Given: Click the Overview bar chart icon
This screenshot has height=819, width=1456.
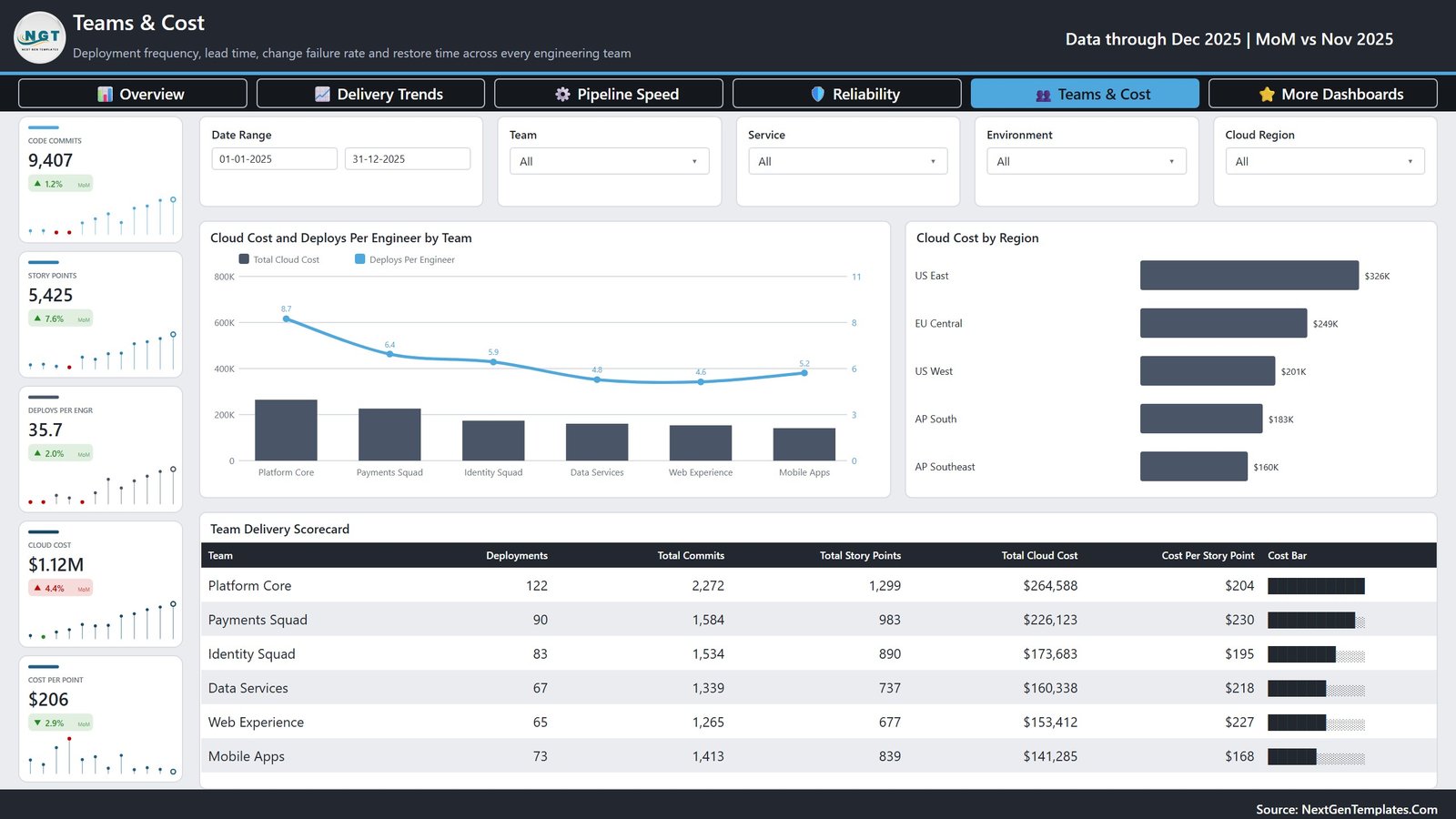Looking at the screenshot, I should [x=106, y=94].
